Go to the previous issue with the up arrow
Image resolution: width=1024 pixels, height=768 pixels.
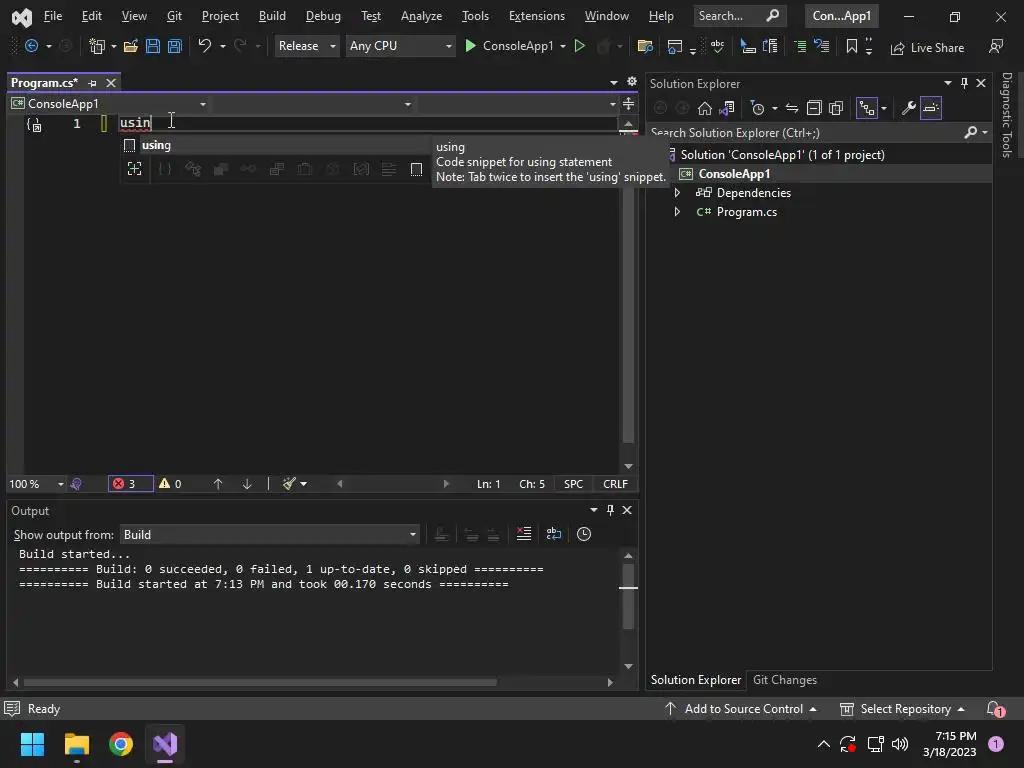218,484
